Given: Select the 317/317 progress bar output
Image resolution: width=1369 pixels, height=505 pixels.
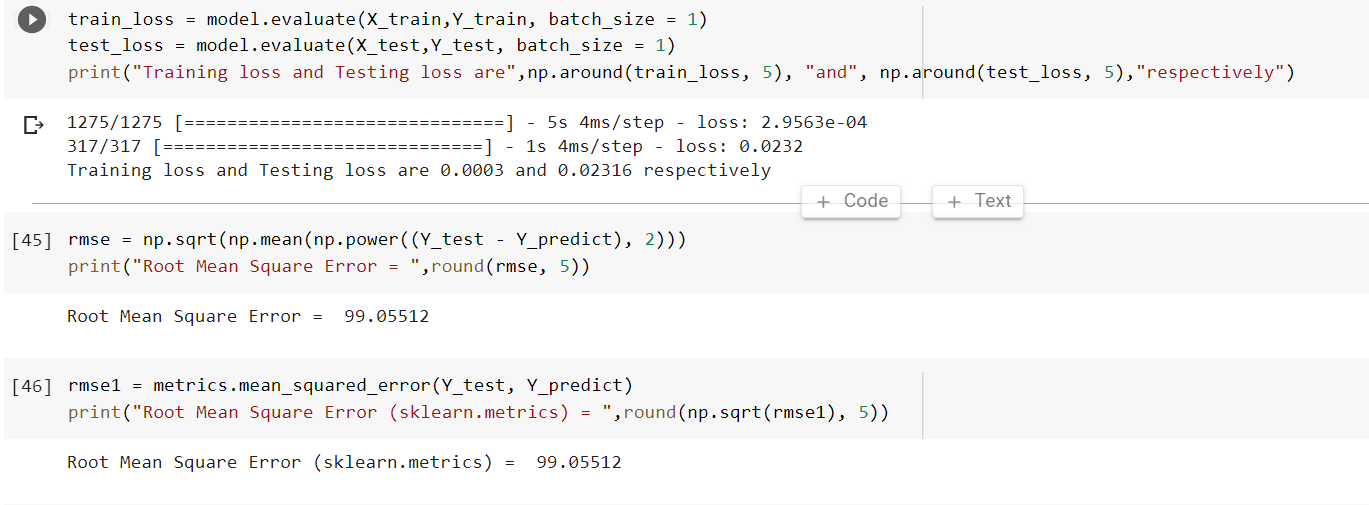Looking at the screenshot, I should 435,147.
